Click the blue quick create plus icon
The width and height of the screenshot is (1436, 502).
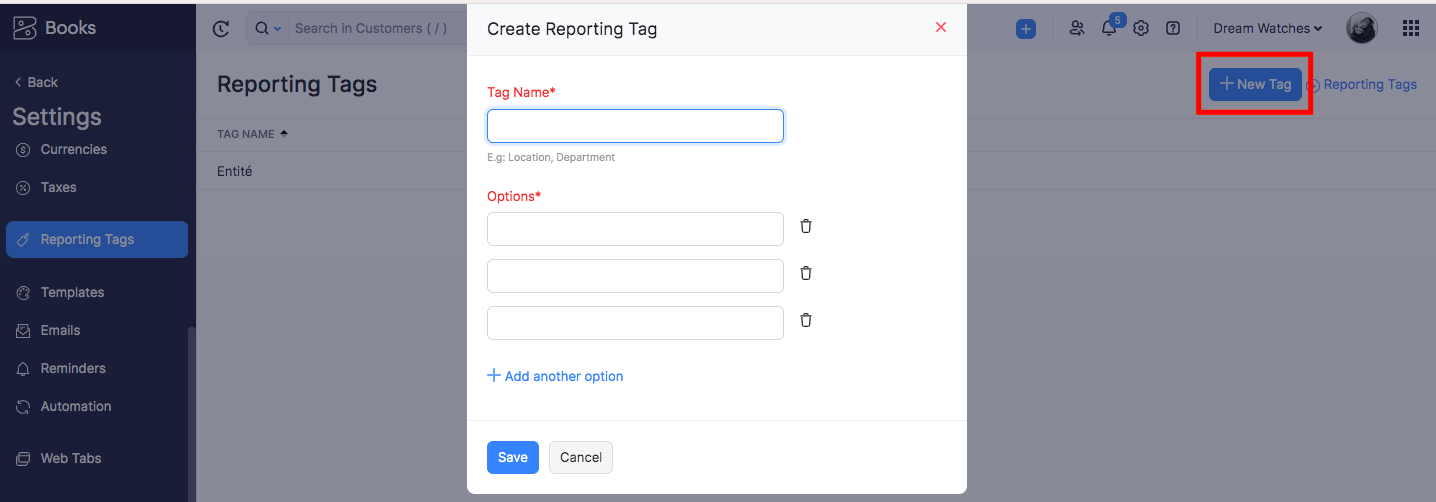point(1026,29)
